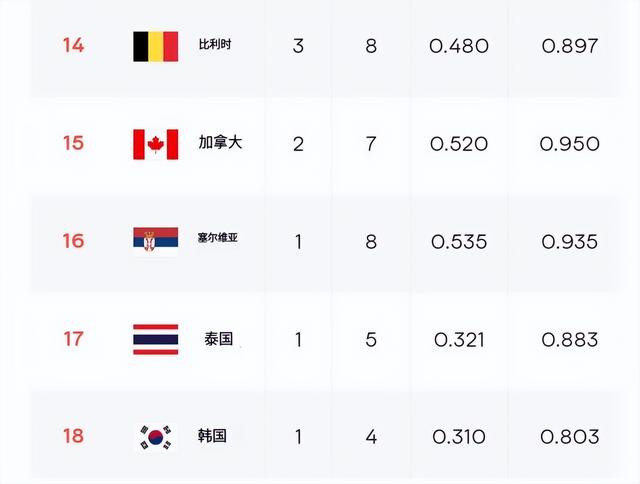Click the 塞尔维亚 team name
This screenshot has height=484, width=640.
(x=218, y=238)
